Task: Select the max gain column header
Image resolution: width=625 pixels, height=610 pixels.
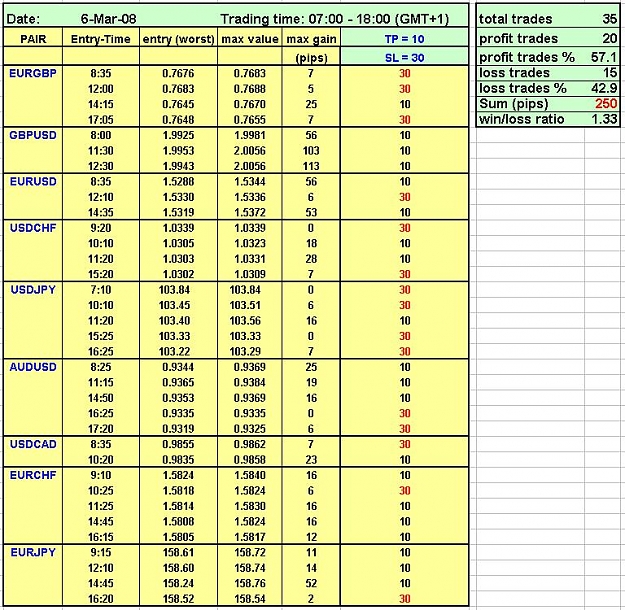Action: point(311,39)
